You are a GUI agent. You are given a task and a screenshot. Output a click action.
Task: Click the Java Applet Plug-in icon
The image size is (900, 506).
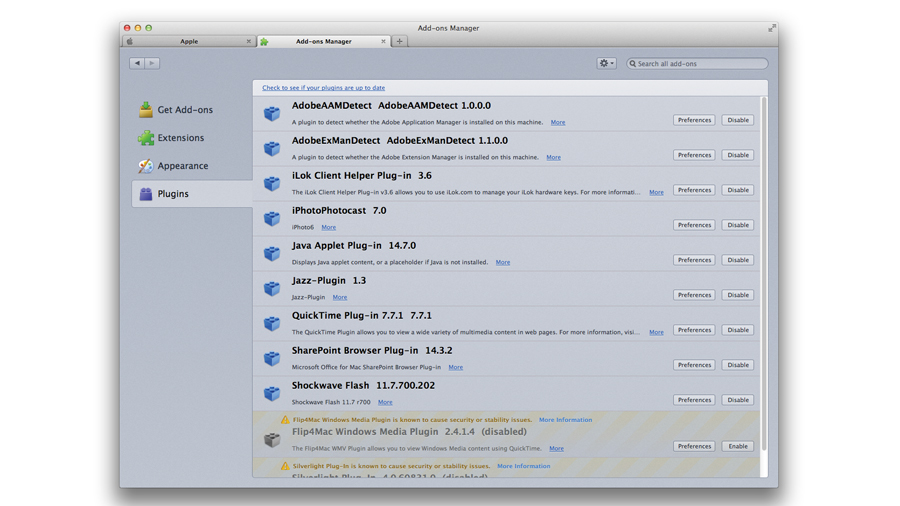(272, 254)
